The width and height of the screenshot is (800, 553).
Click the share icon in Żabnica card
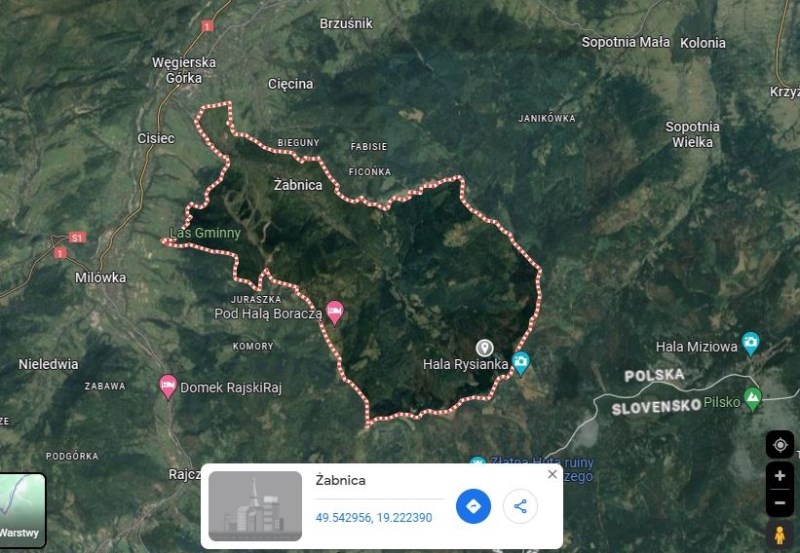click(520, 506)
